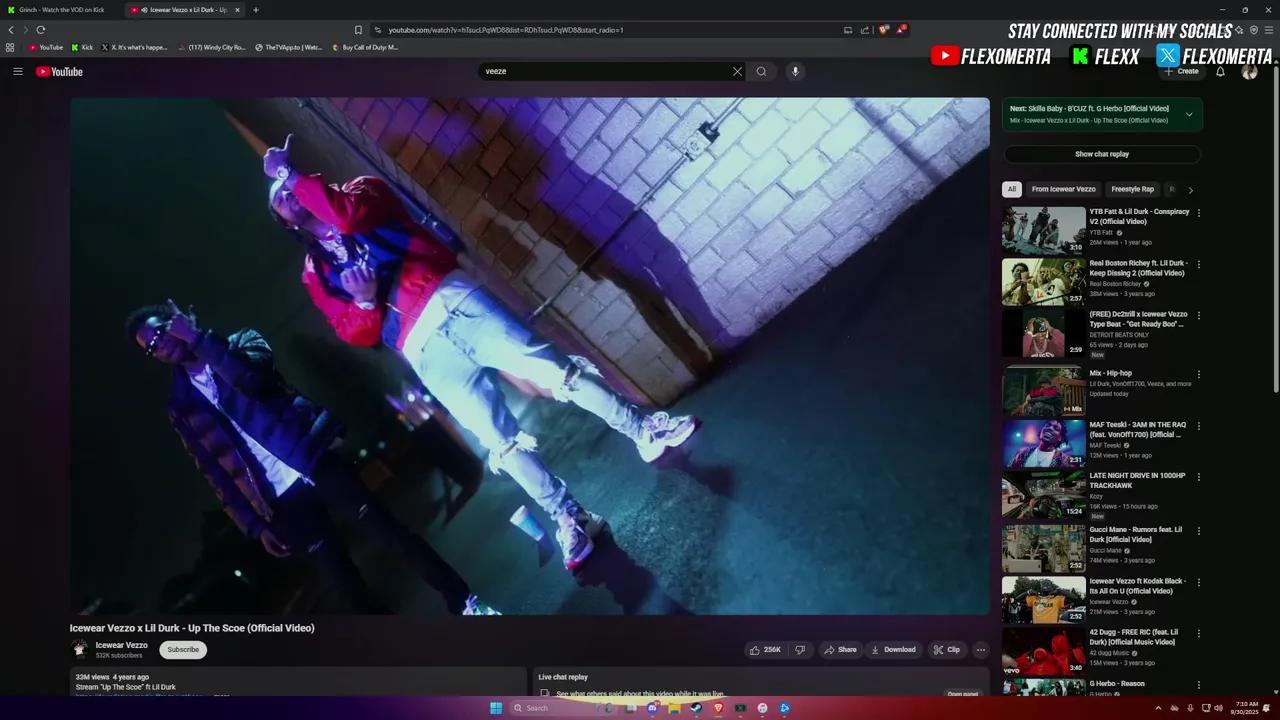This screenshot has width=1280, height=720.
Task: Open options menu for Mix - Hip-hop
Action: point(1199,375)
